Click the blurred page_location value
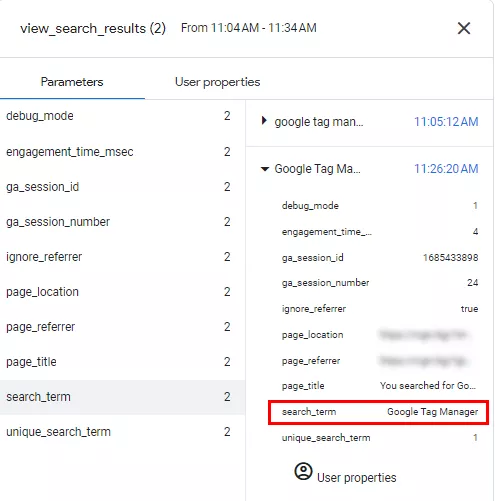 tap(425, 335)
